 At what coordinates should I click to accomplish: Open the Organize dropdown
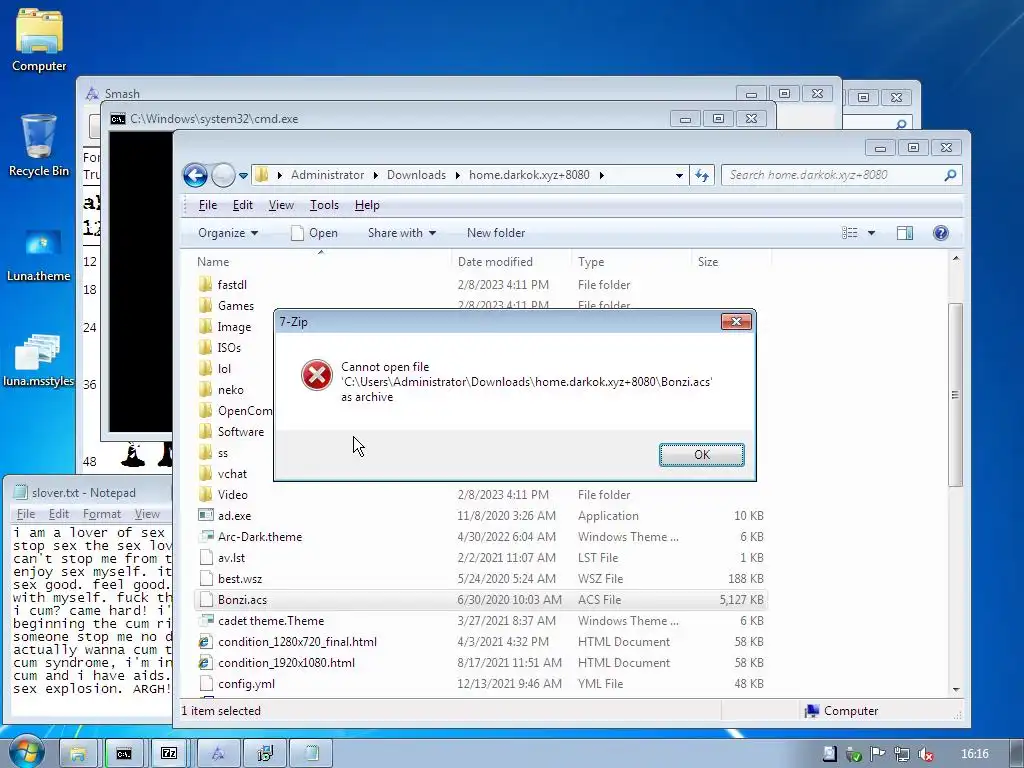228,233
